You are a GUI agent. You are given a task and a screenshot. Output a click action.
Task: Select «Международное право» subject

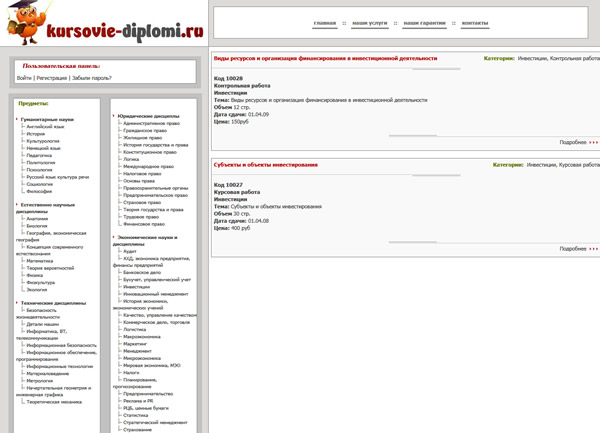148,166
